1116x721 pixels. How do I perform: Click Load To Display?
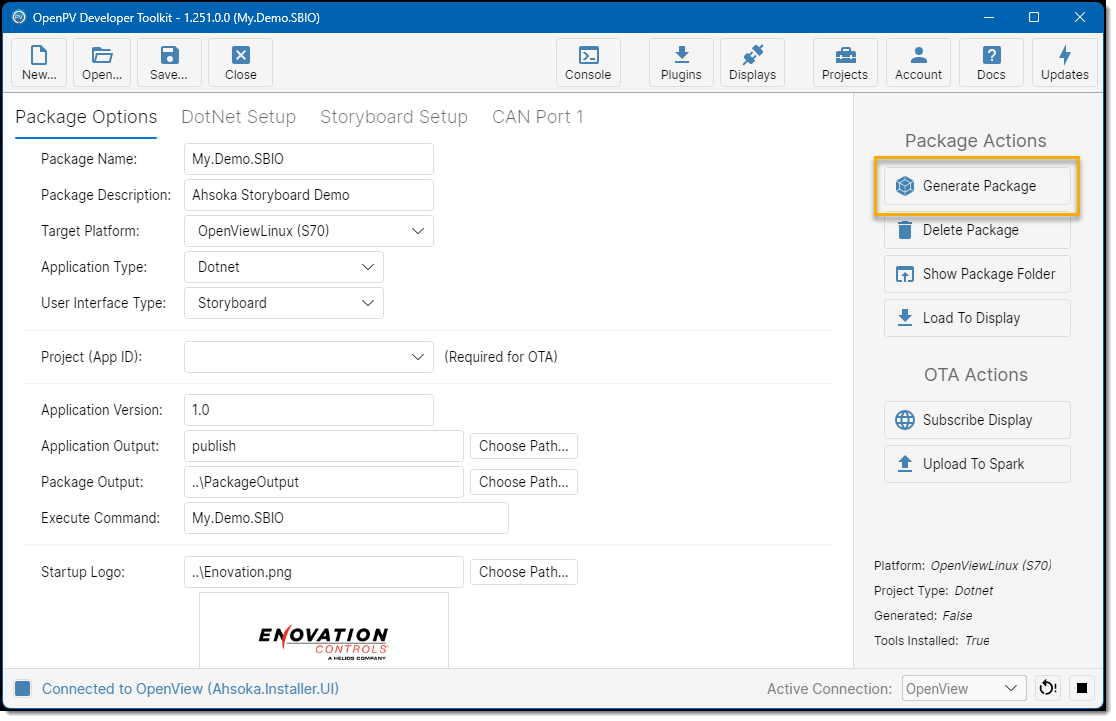coord(977,318)
